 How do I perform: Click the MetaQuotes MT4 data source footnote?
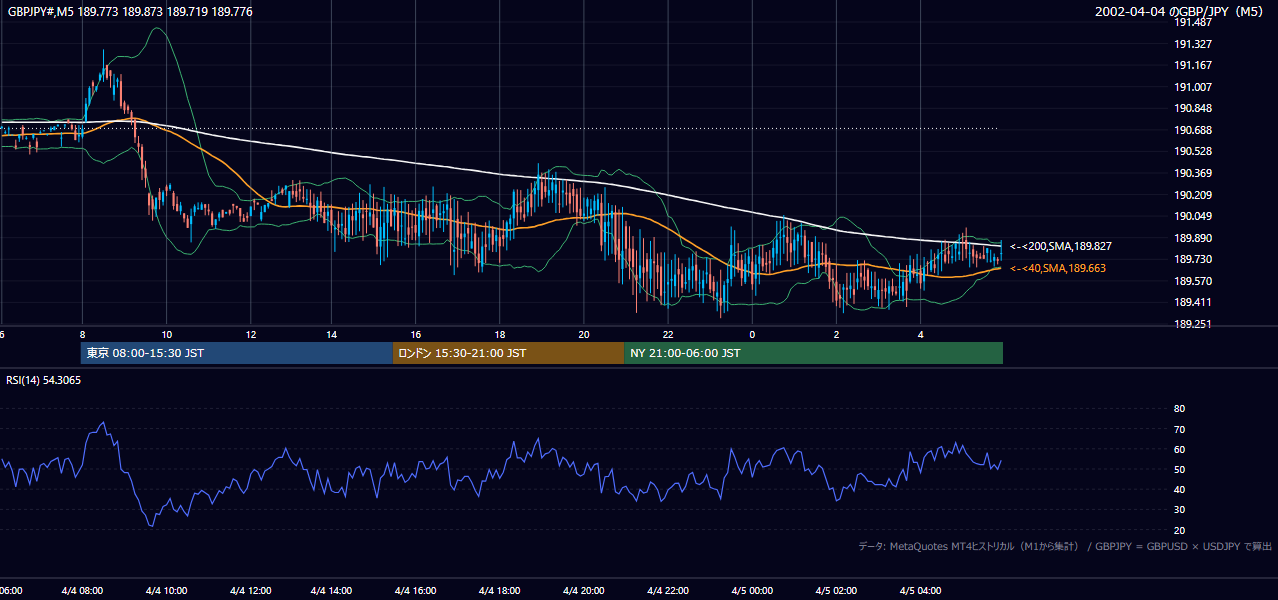point(1065,546)
